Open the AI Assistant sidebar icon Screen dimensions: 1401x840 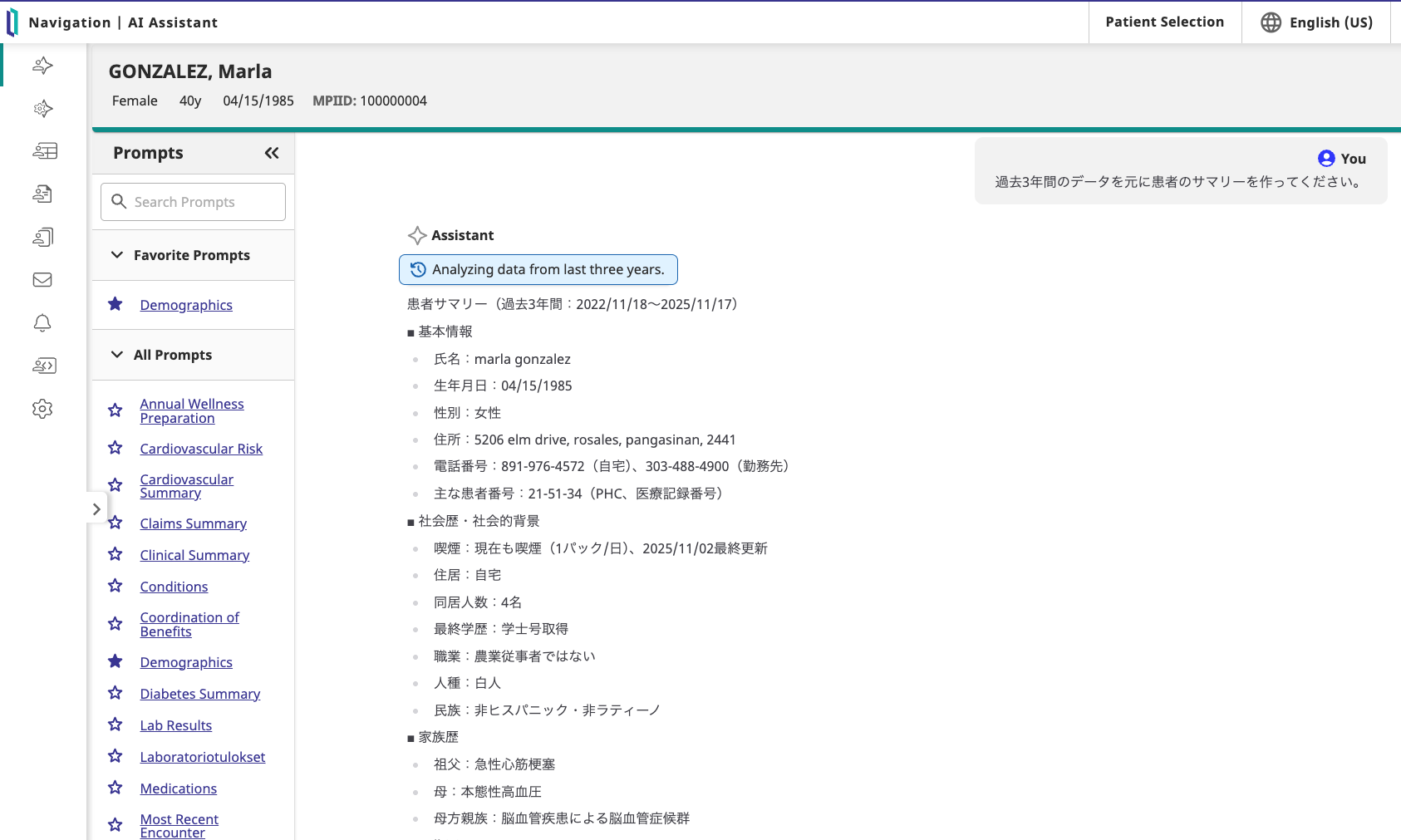pyautogui.click(x=42, y=66)
